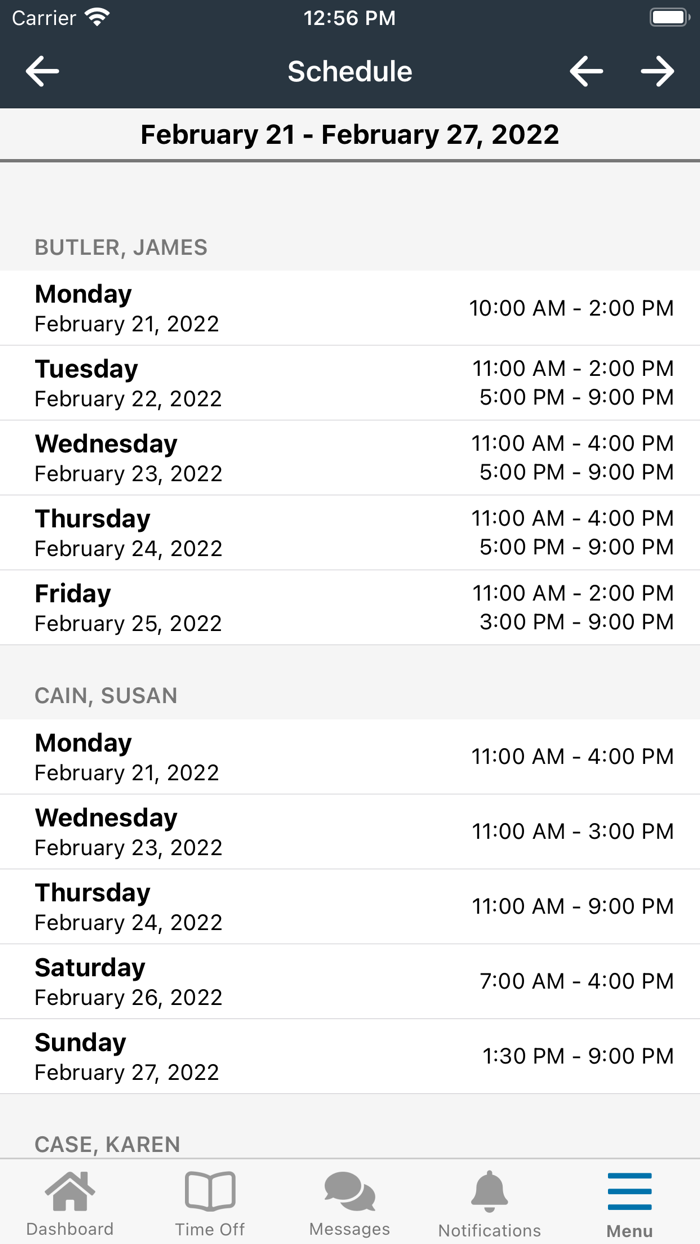
Task: Tap the 12:56 PM clock in status bar
Action: (x=349, y=17)
